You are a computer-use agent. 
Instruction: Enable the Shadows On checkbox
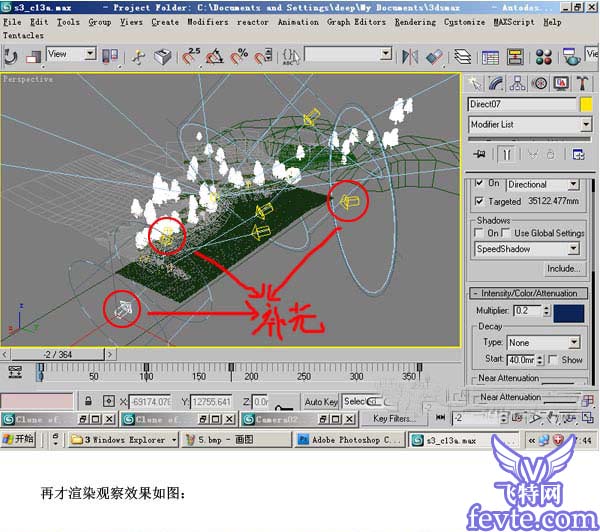click(x=478, y=233)
